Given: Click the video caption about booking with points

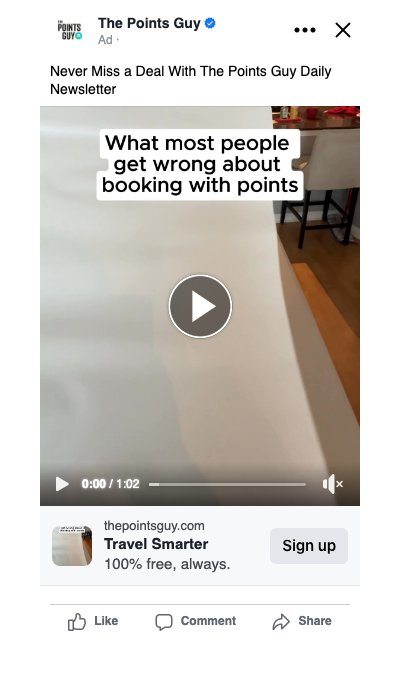Looking at the screenshot, I should click(200, 164).
